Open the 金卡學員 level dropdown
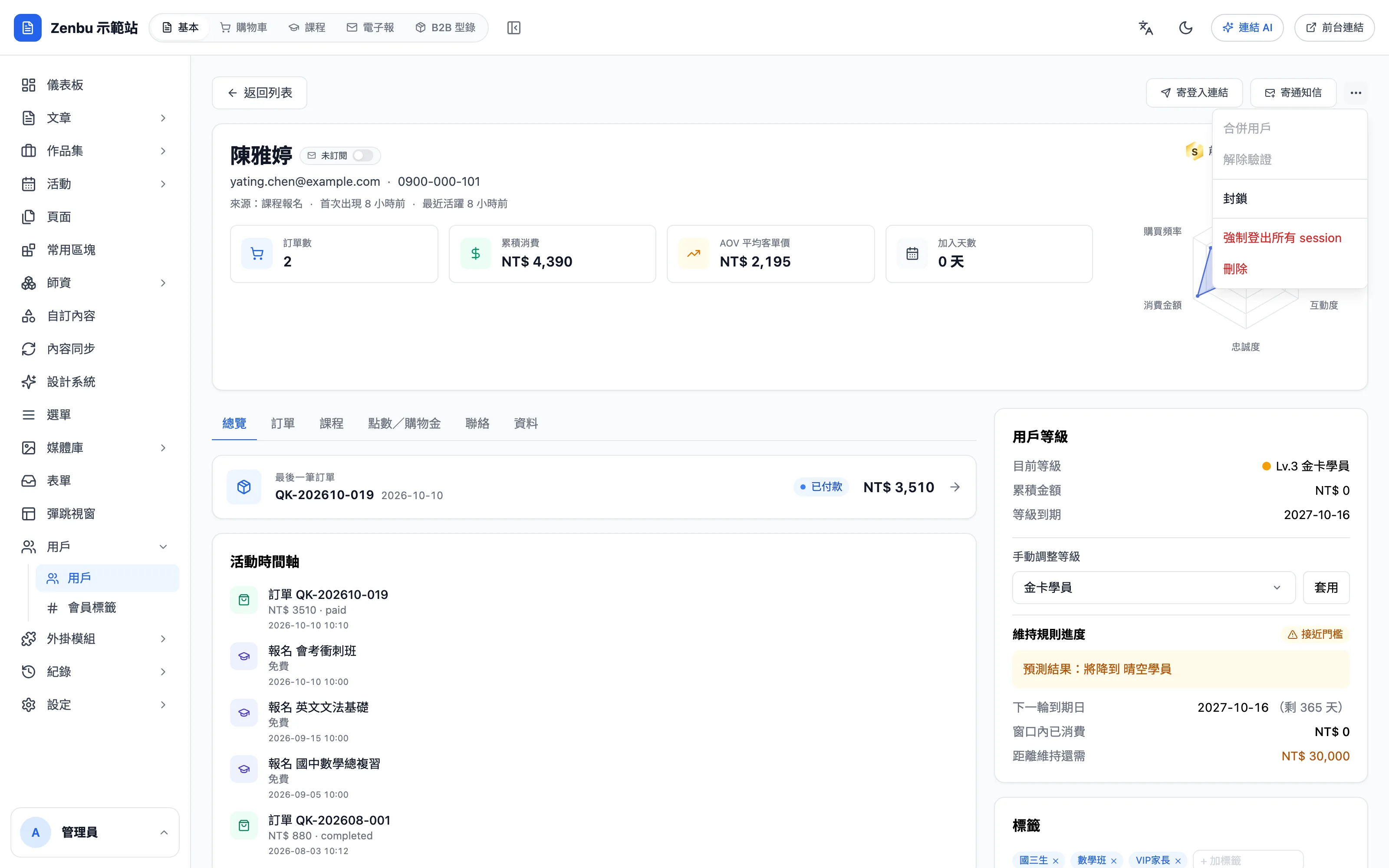 point(1154,587)
